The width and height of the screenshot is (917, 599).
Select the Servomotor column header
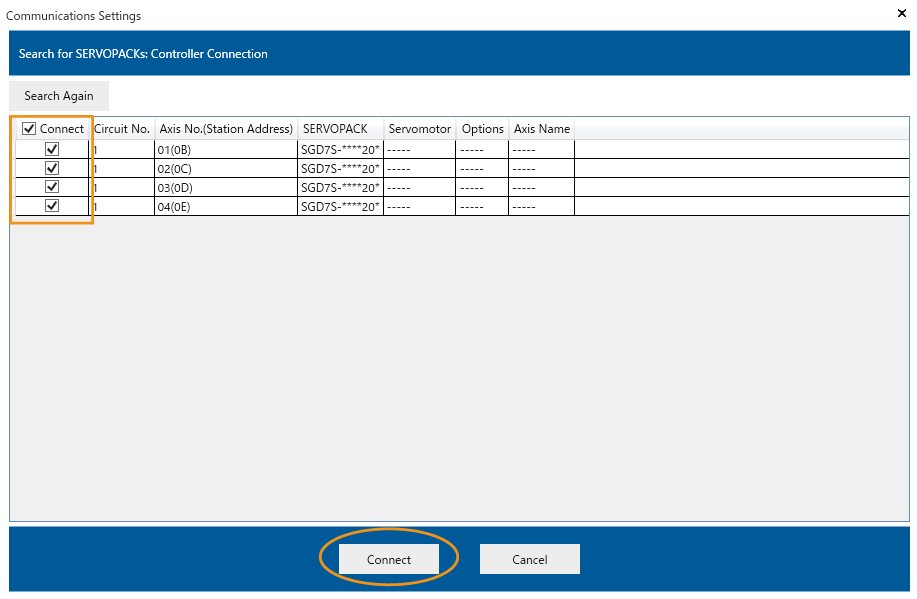420,129
